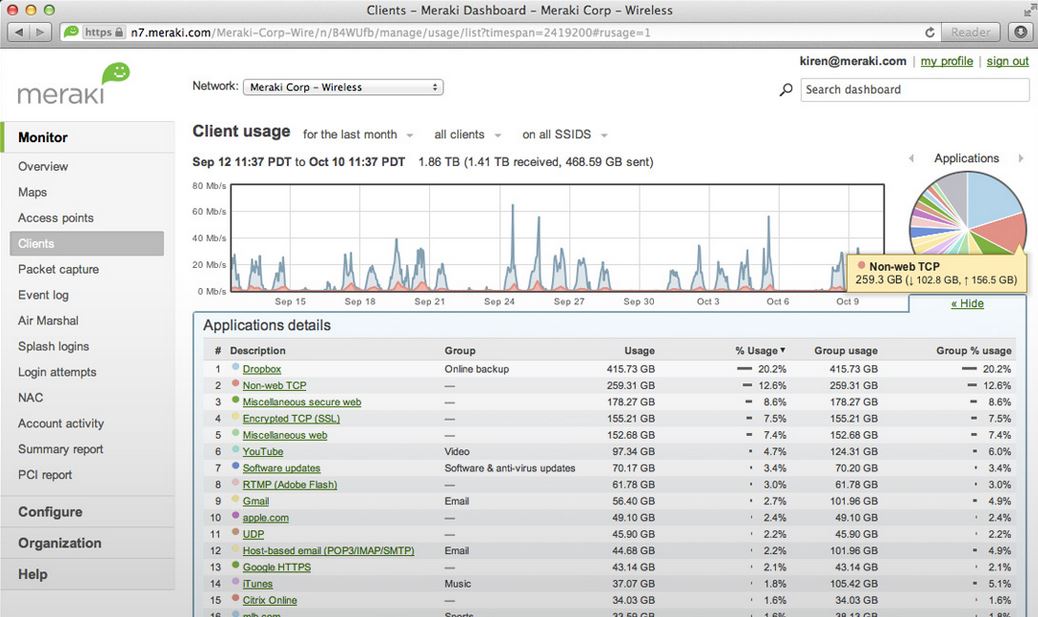Screen dimensions: 1038x617
Task: Click the Reader button in the address bar
Action: coord(970,32)
